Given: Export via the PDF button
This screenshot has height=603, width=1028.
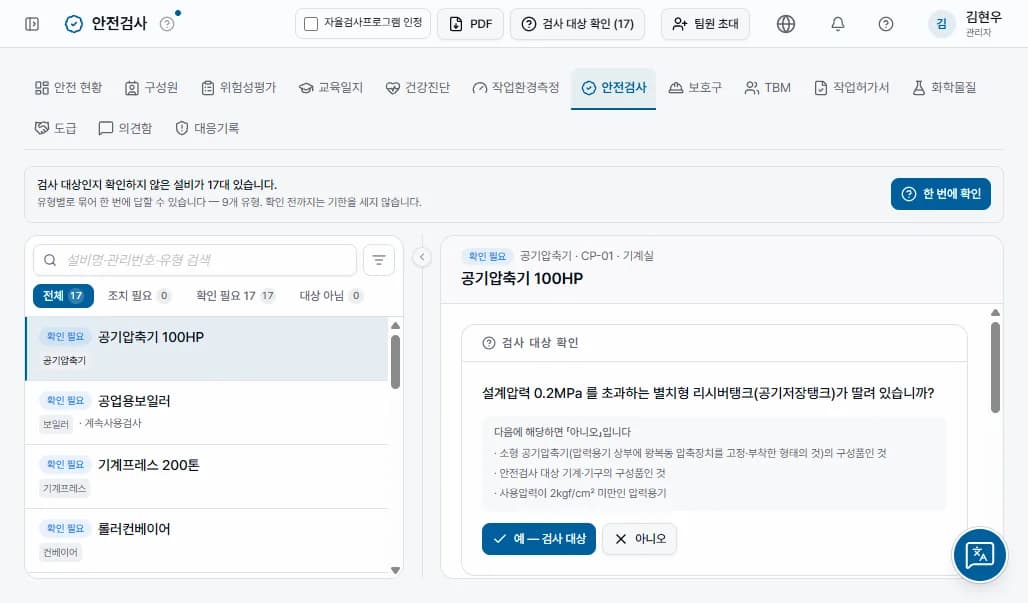Looking at the screenshot, I should click(471, 24).
